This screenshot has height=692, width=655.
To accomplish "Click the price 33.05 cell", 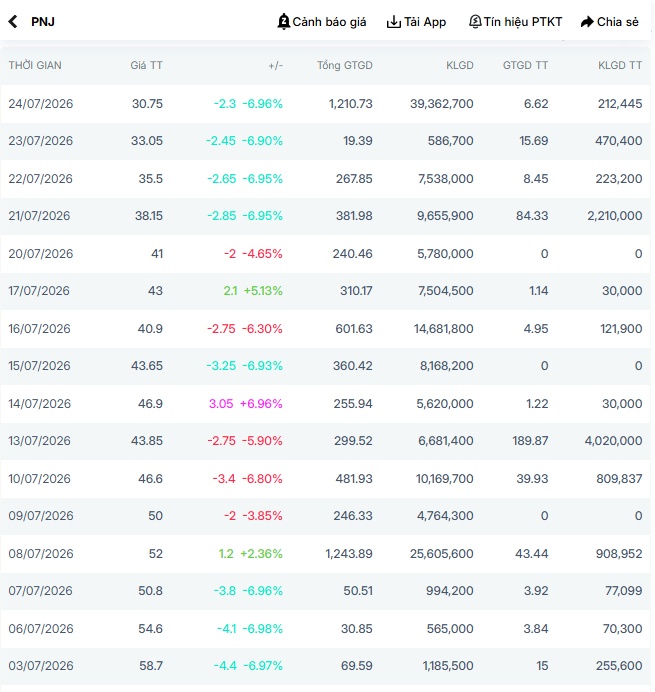I will point(147,141).
